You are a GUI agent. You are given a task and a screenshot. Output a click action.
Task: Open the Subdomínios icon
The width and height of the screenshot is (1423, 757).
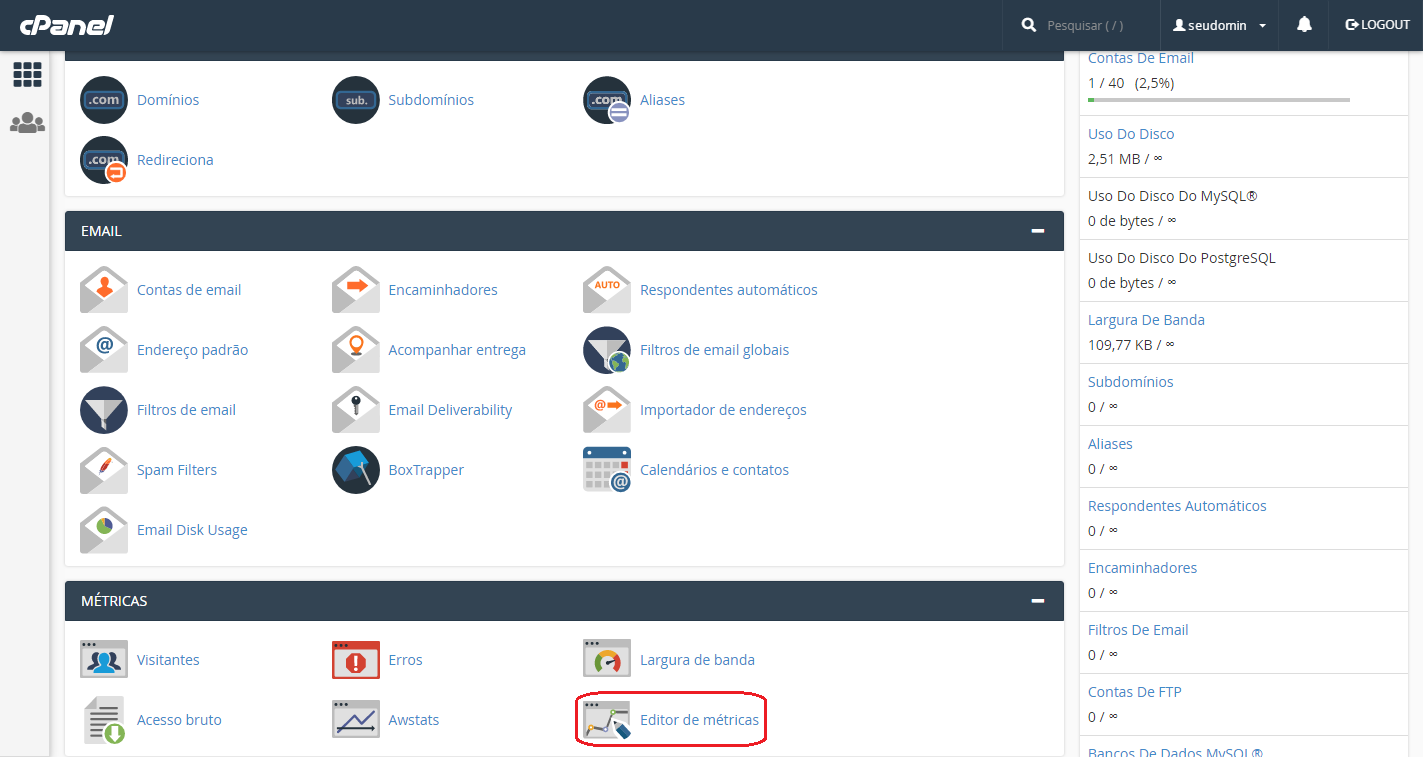356,100
